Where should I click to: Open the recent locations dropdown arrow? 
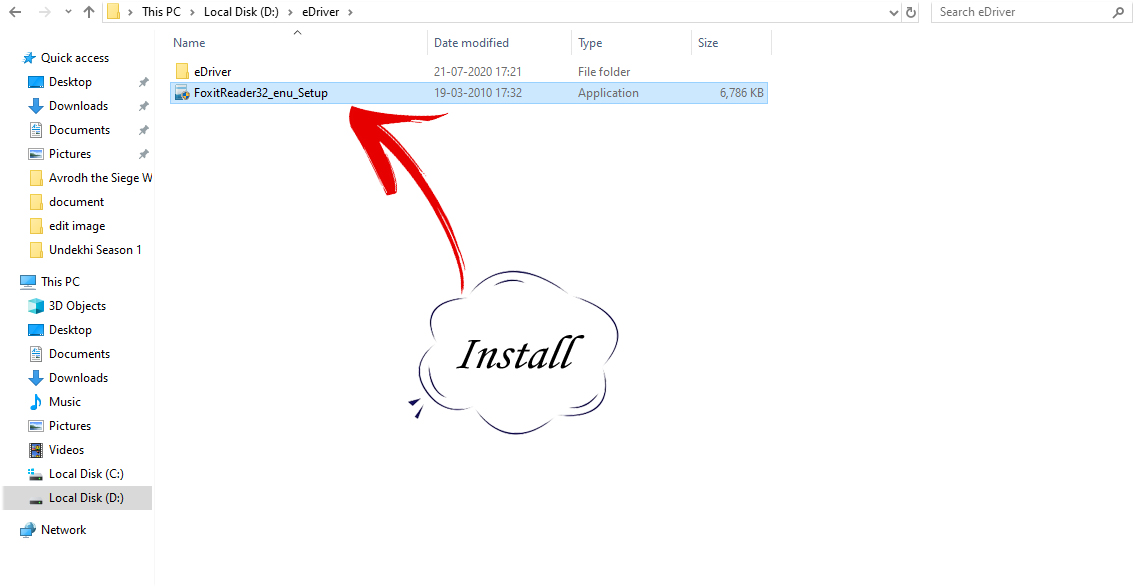point(68,12)
